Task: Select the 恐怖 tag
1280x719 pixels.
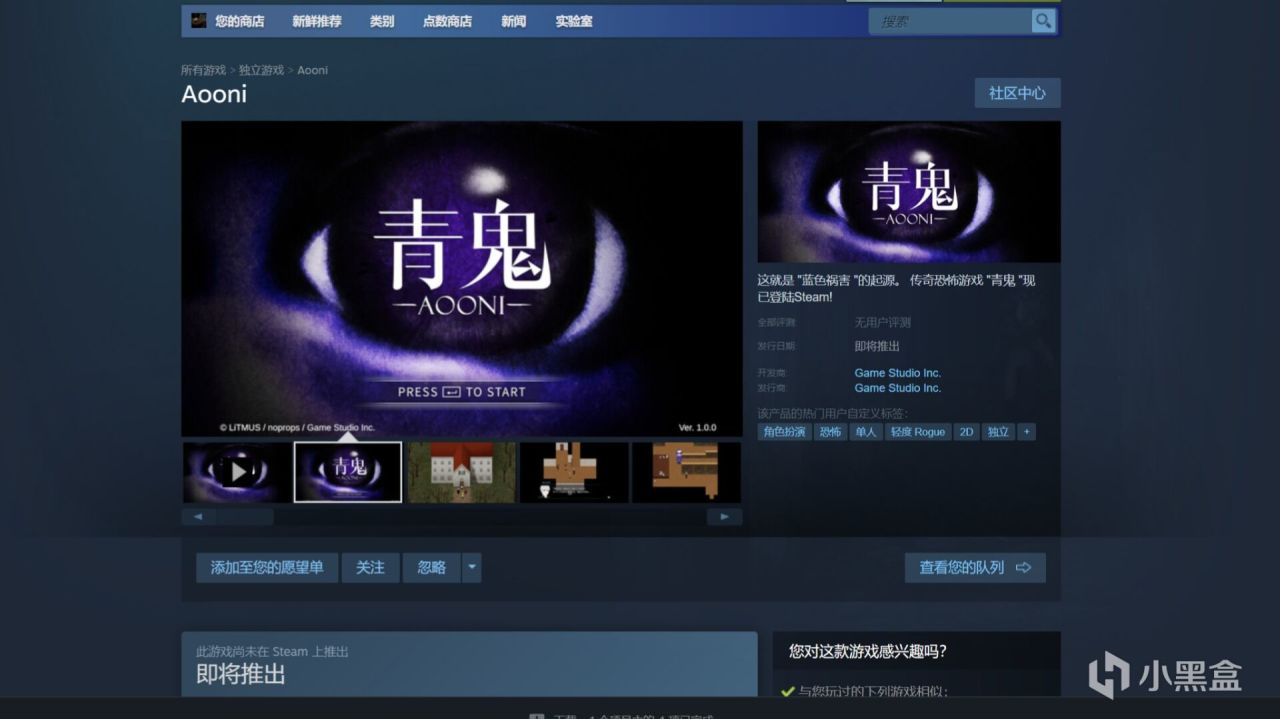Action: point(830,432)
